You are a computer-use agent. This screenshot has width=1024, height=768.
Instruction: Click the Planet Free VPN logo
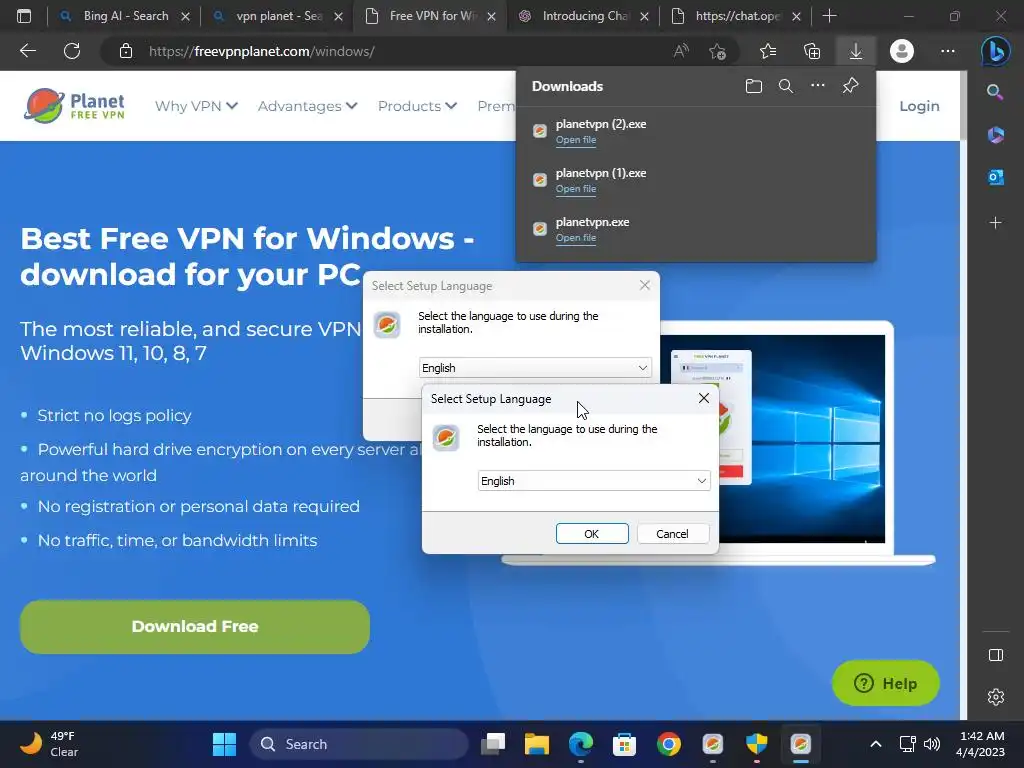click(74, 106)
